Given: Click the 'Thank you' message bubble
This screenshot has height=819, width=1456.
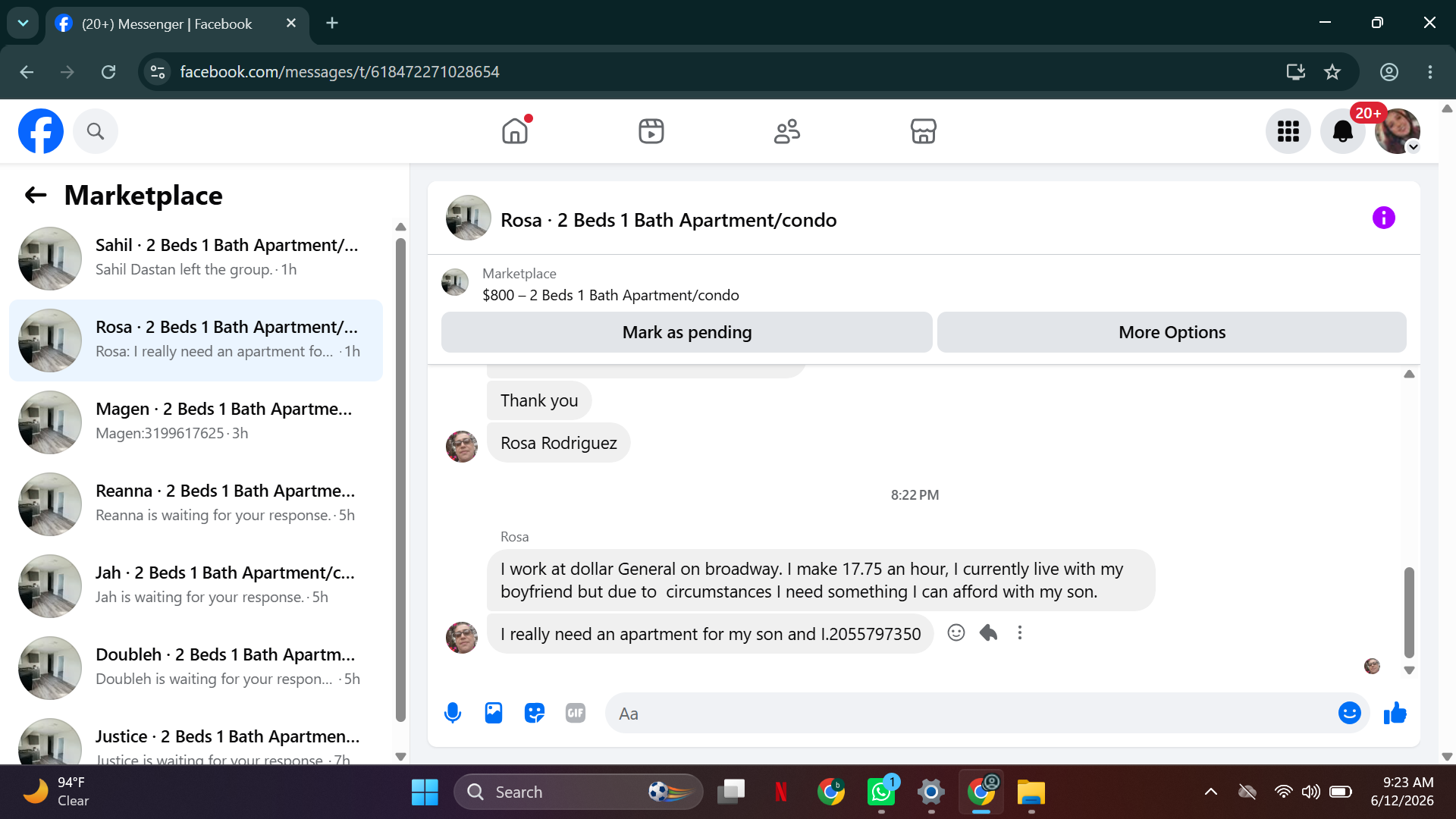Looking at the screenshot, I should (539, 400).
